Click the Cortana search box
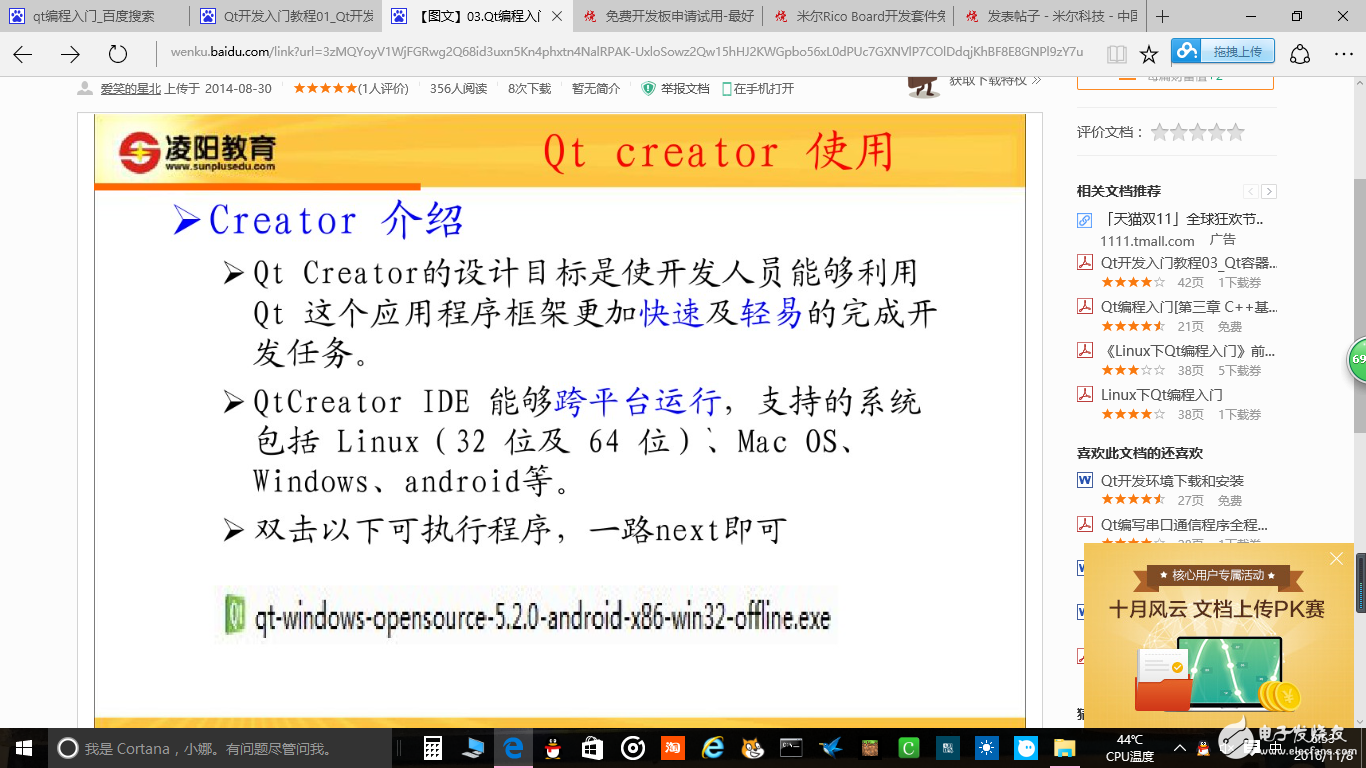1366x768 pixels. pyautogui.click(x=220, y=748)
